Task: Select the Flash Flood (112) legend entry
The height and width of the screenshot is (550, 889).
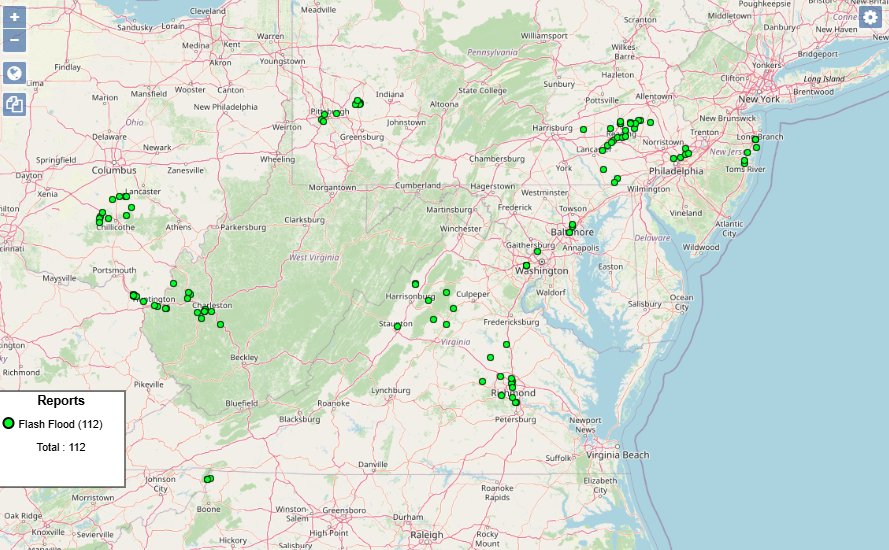Action: (x=60, y=424)
